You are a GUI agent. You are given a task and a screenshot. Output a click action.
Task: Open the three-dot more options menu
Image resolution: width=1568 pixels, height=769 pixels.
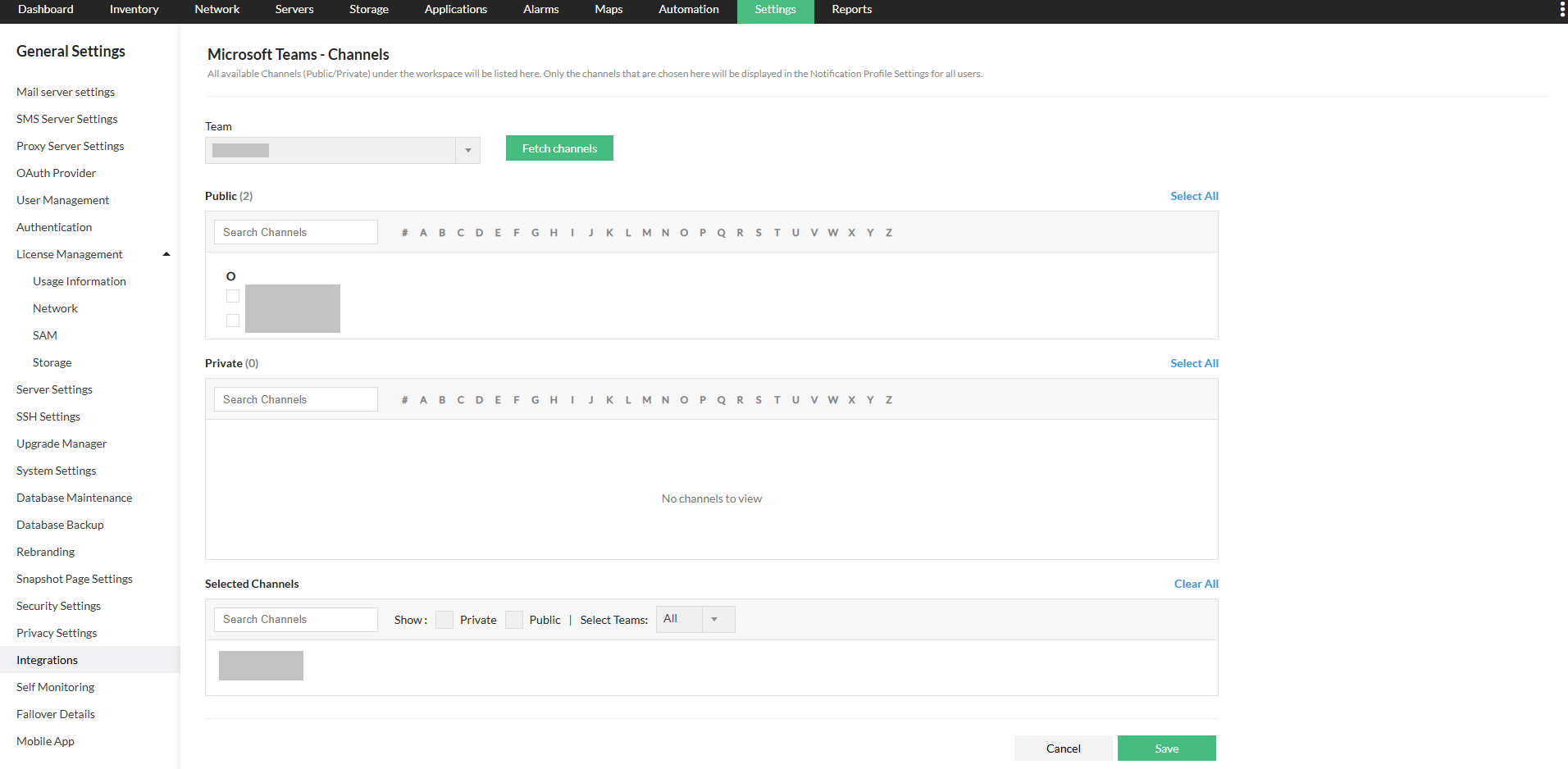pyautogui.click(x=1561, y=10)
